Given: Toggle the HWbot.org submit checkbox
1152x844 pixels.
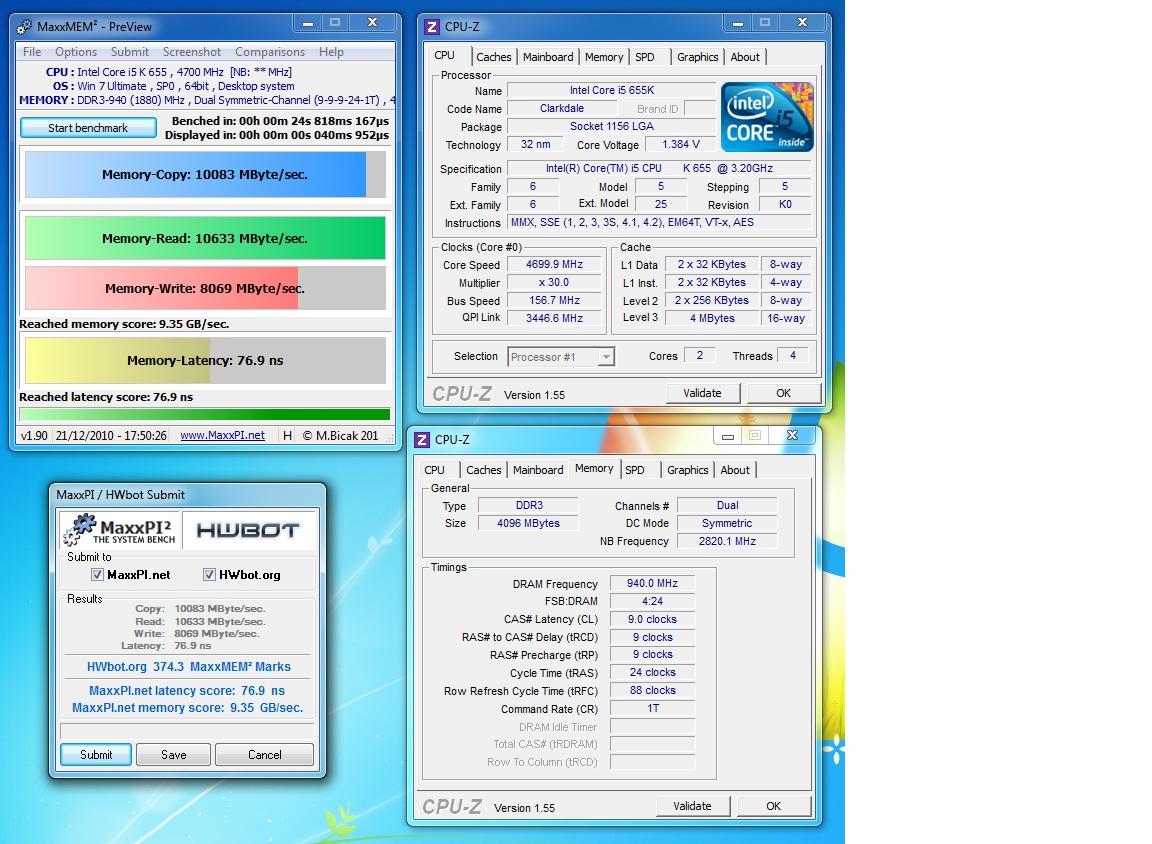Looking at the screenshot, I should click(x=209, y=574).
